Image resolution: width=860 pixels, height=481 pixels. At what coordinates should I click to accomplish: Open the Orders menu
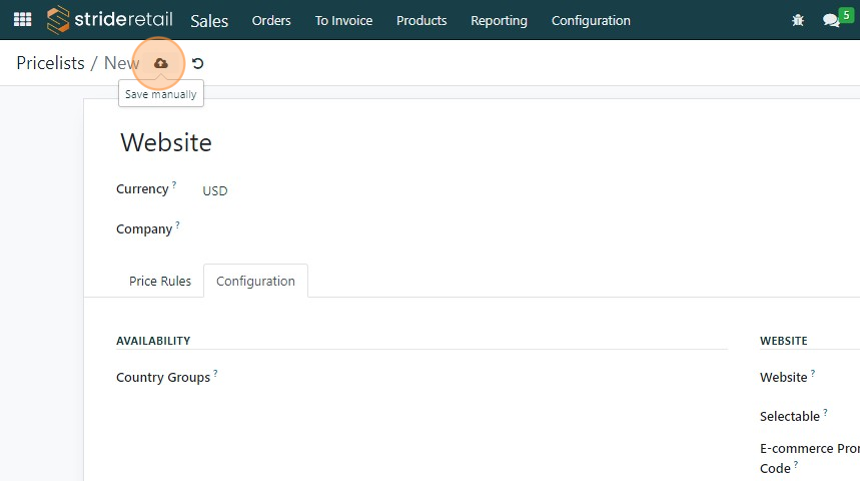[271, 20]
